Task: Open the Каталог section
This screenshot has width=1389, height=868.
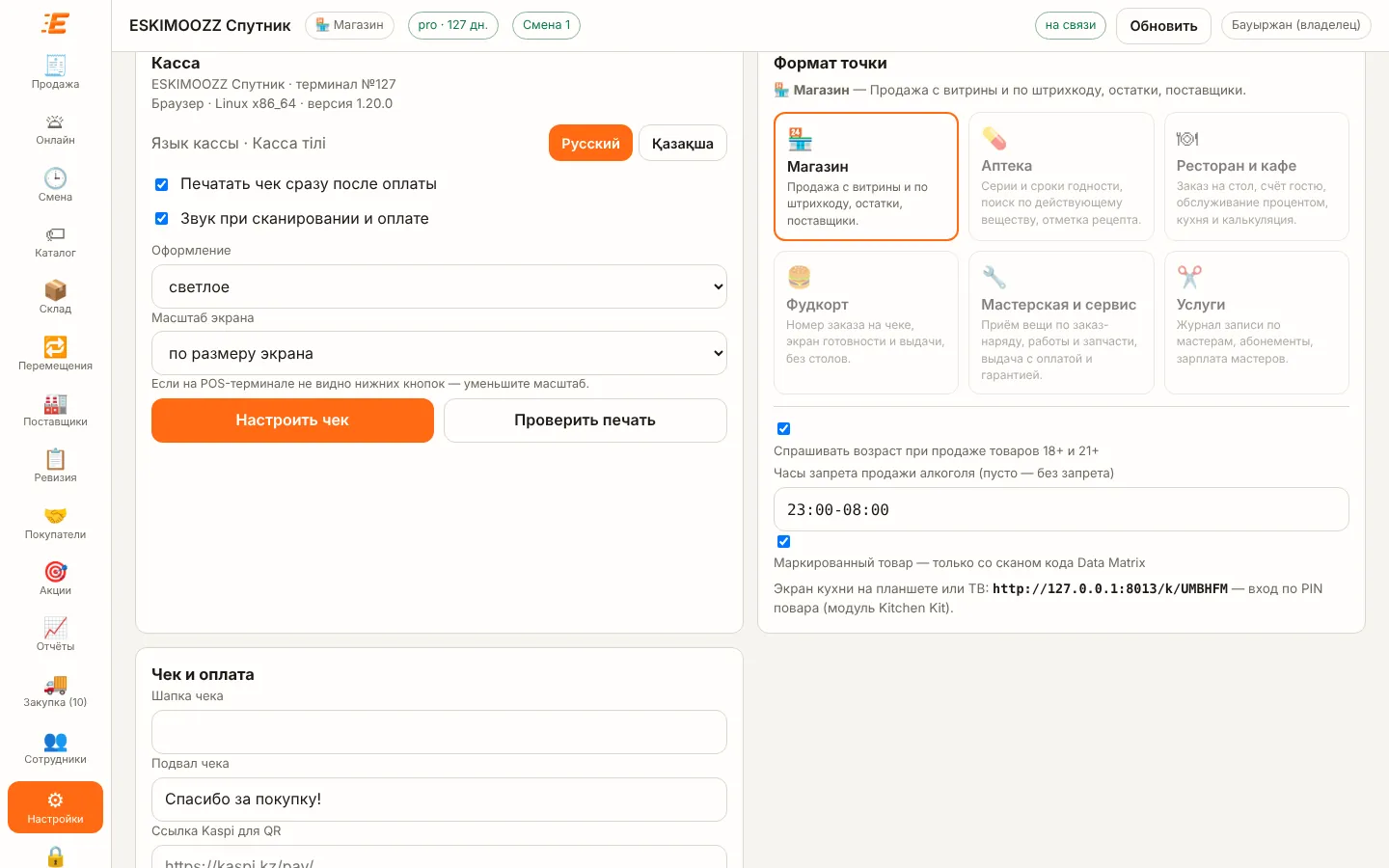Action: (x=55, y=241)
